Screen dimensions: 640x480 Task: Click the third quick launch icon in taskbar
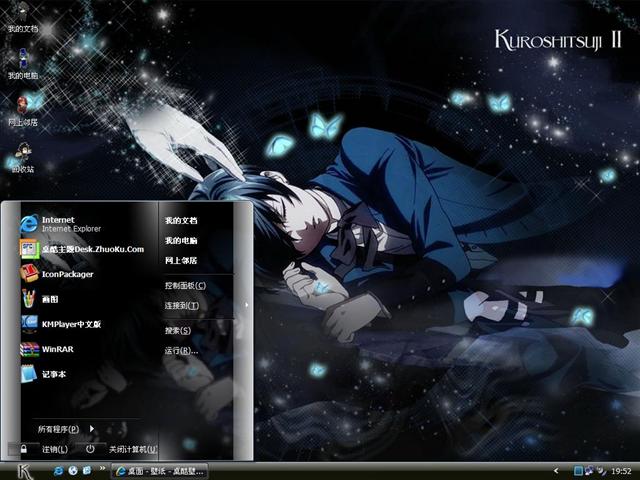87,471
